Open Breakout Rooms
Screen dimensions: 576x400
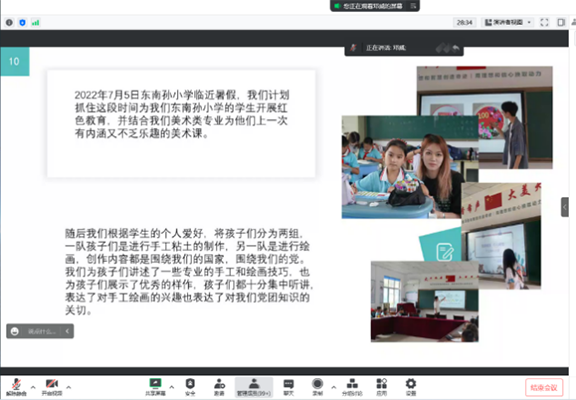[x=352, y=386]
